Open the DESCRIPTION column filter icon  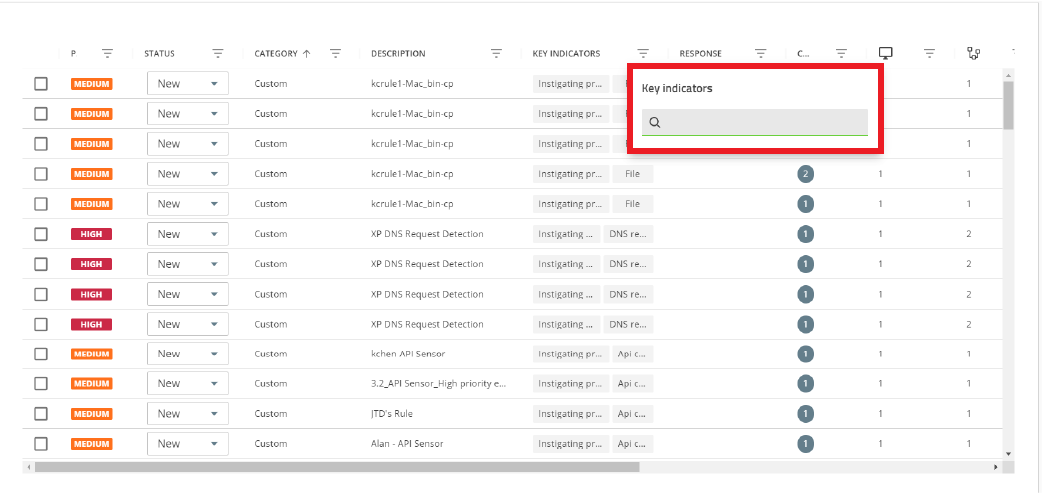click(x=496, y=54)
